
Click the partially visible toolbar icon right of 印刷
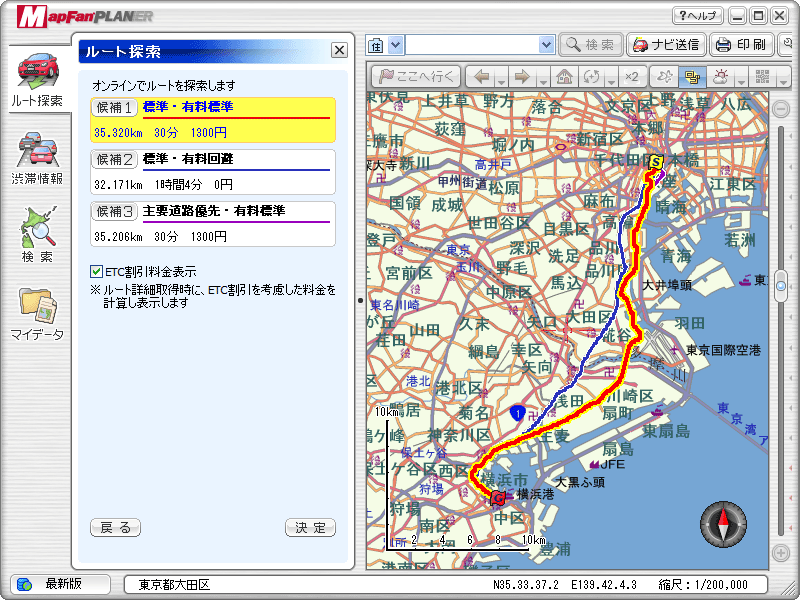point(786,45)
